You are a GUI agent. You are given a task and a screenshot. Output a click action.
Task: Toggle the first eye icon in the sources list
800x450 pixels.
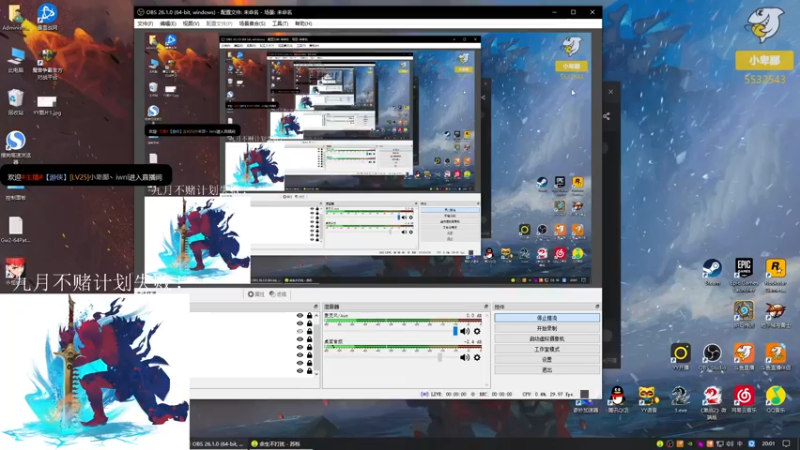click(300, 316)
